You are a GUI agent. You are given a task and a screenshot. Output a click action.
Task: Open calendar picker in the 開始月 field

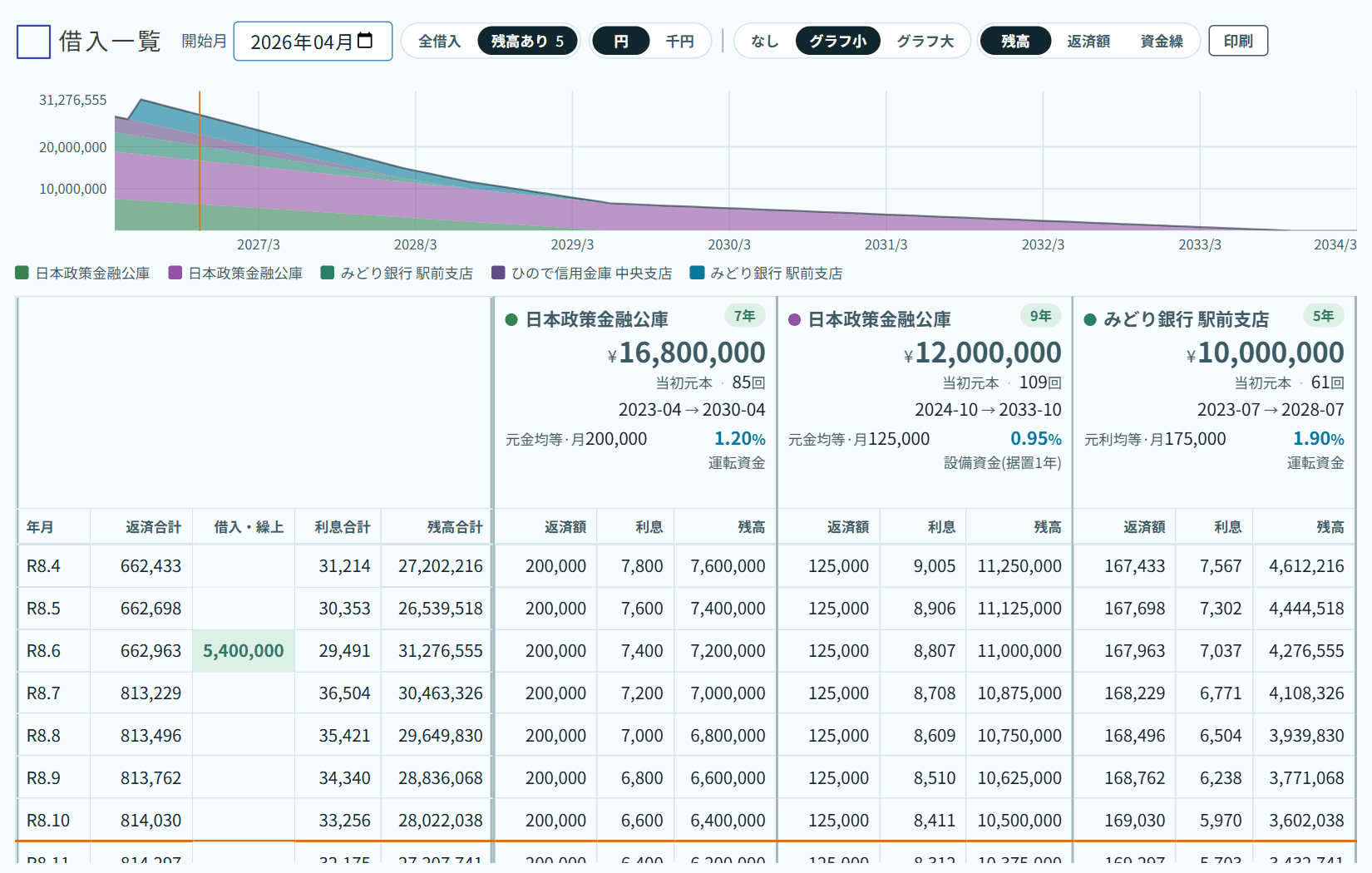pyautogui.click(x=365, y=41)
